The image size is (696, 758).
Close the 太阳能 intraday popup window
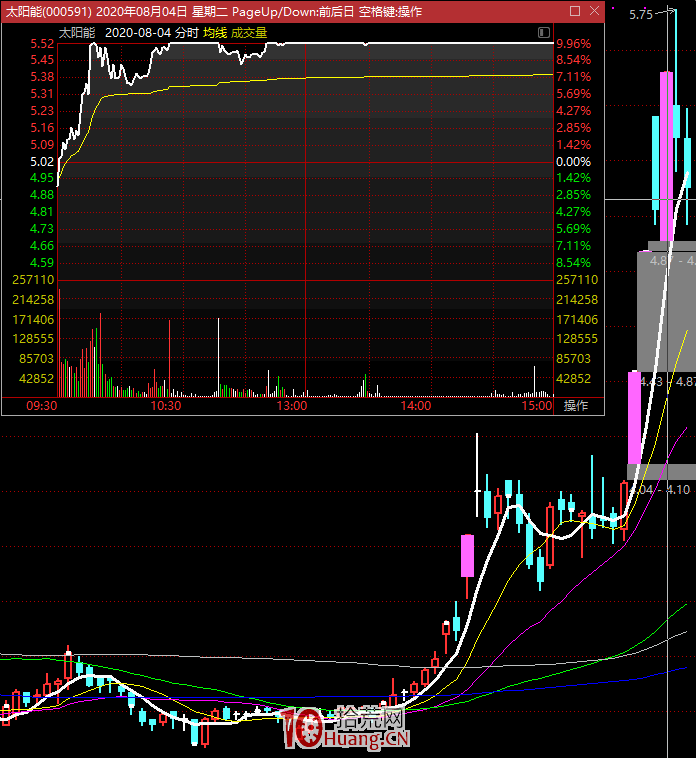click(594, 11)
